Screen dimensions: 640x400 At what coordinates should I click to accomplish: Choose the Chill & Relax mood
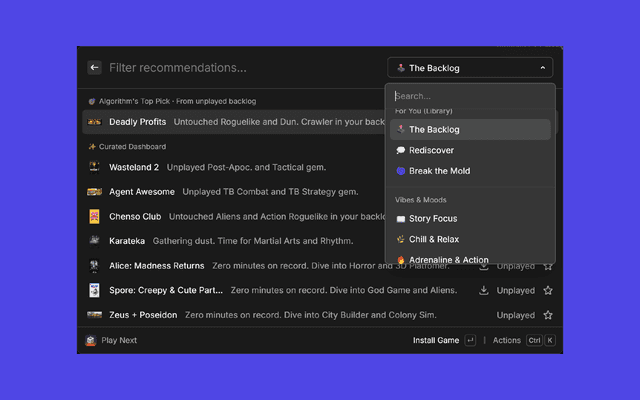(470, 239)
